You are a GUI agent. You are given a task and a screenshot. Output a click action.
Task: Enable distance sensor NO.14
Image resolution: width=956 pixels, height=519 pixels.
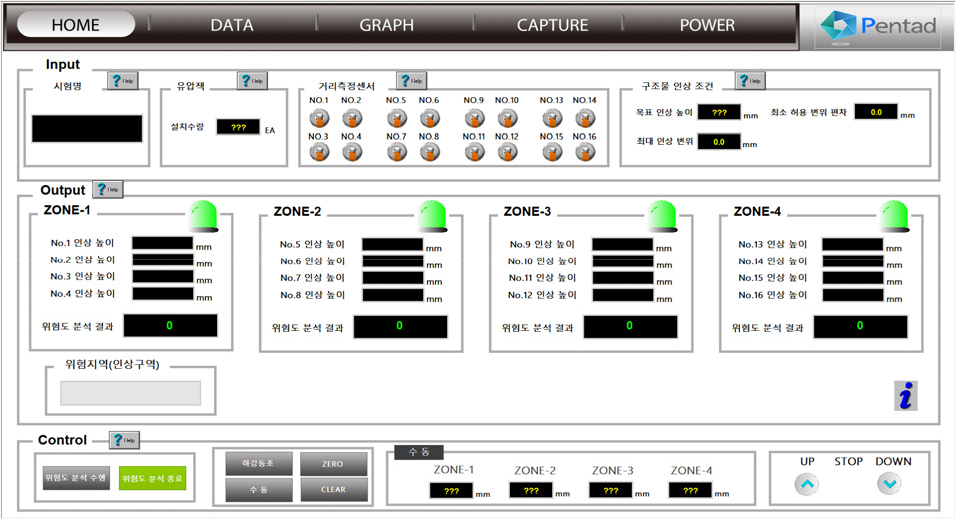tap(585, 118)
